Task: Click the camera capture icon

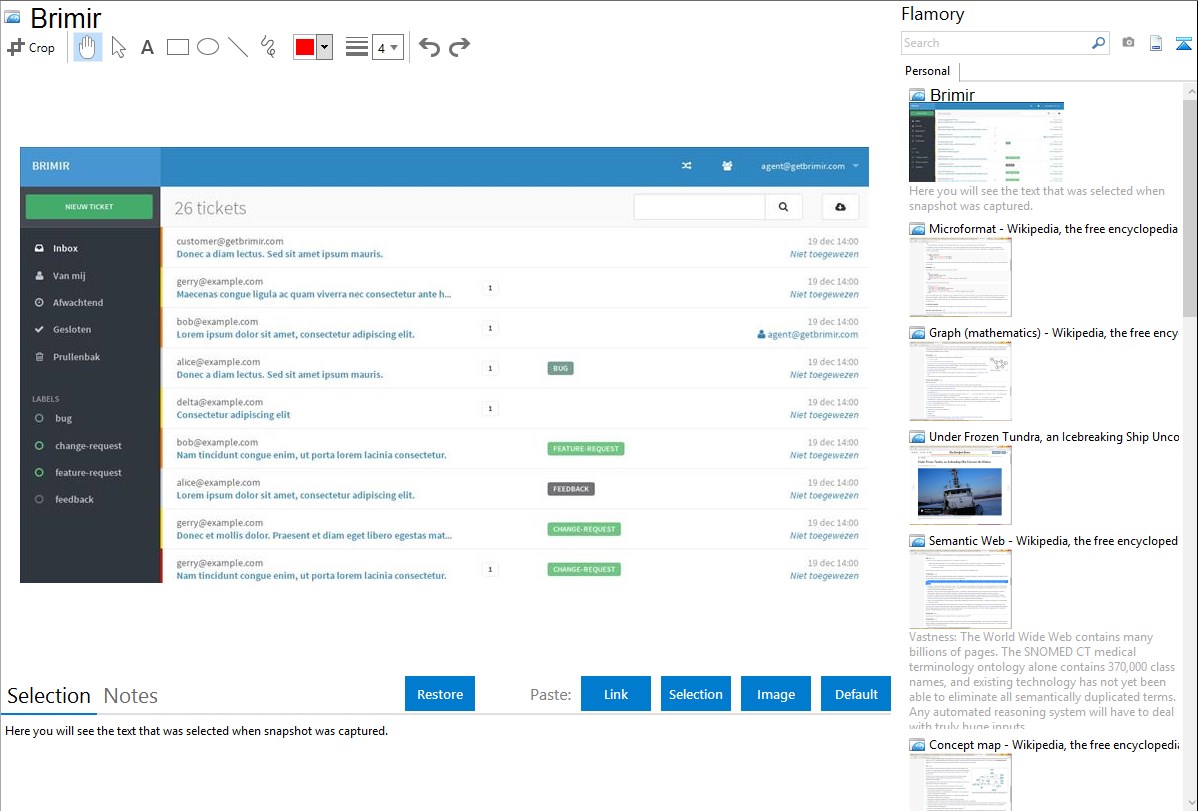Action: [1128, 43]
